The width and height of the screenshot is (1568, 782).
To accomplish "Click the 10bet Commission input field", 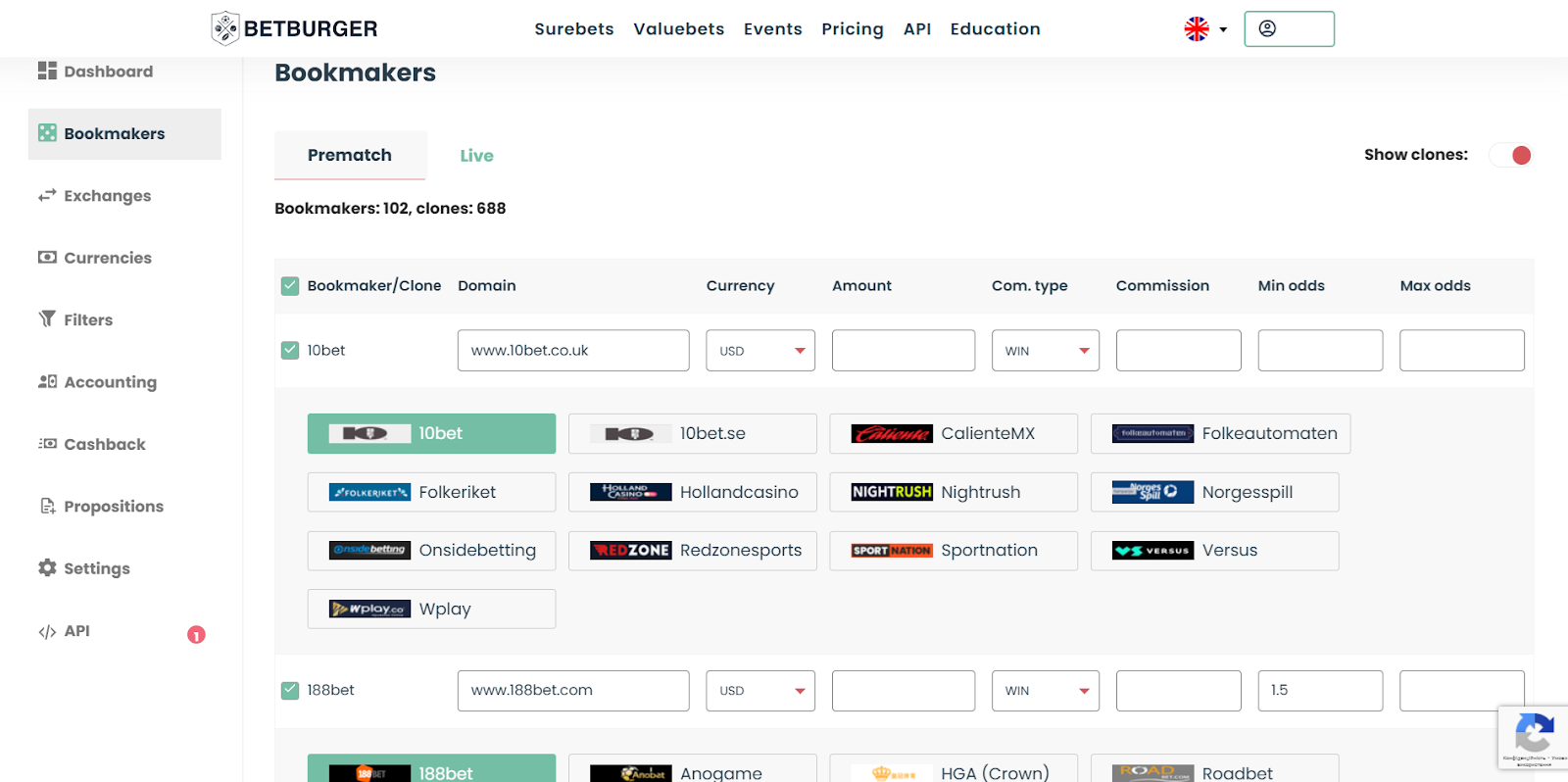I will pyautogui.click(x=1179, y=350).
